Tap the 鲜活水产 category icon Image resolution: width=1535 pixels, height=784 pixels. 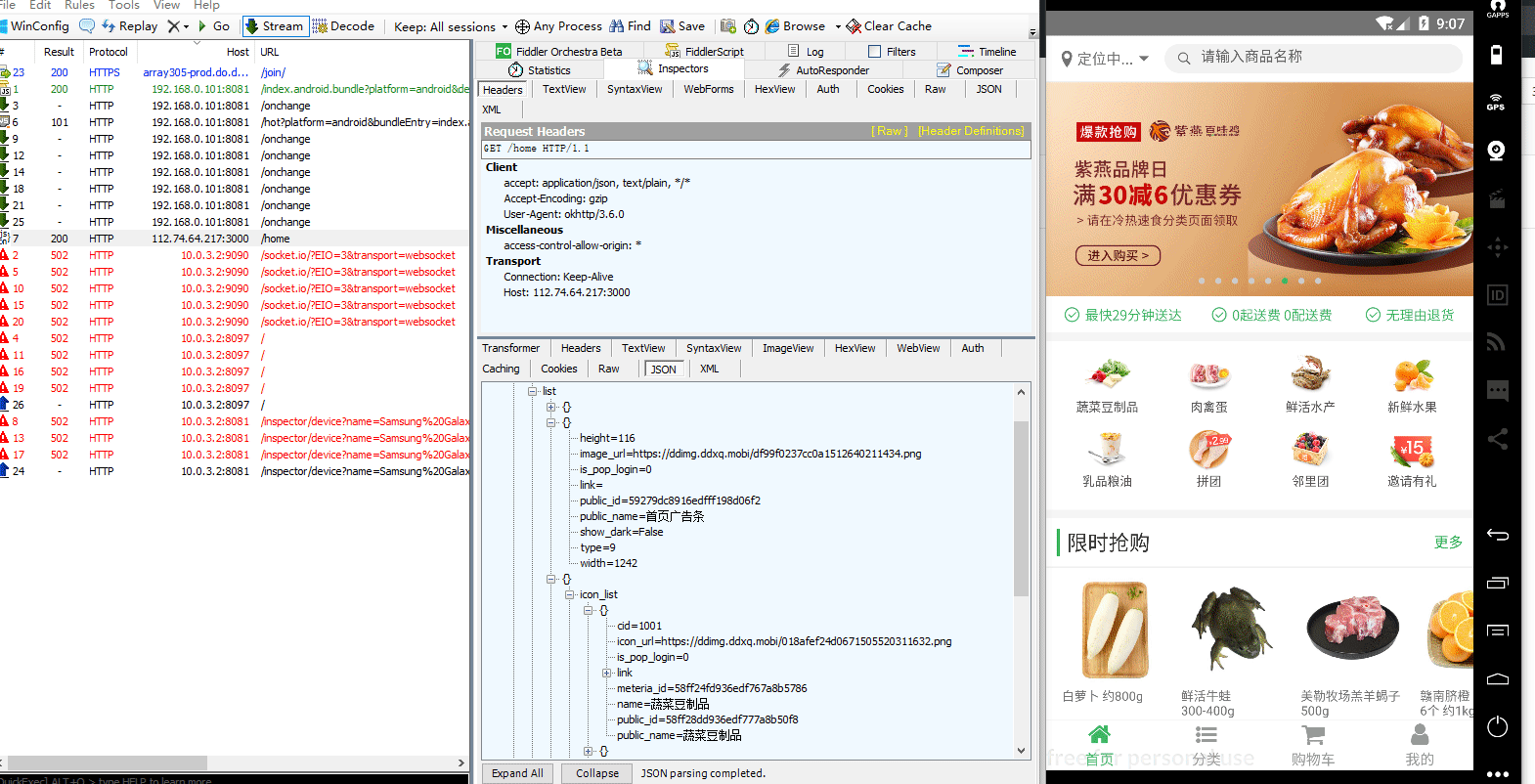(1310, 374)
